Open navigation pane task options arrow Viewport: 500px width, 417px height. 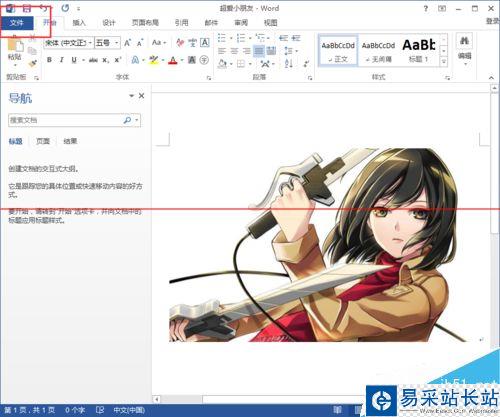point(132,96)
